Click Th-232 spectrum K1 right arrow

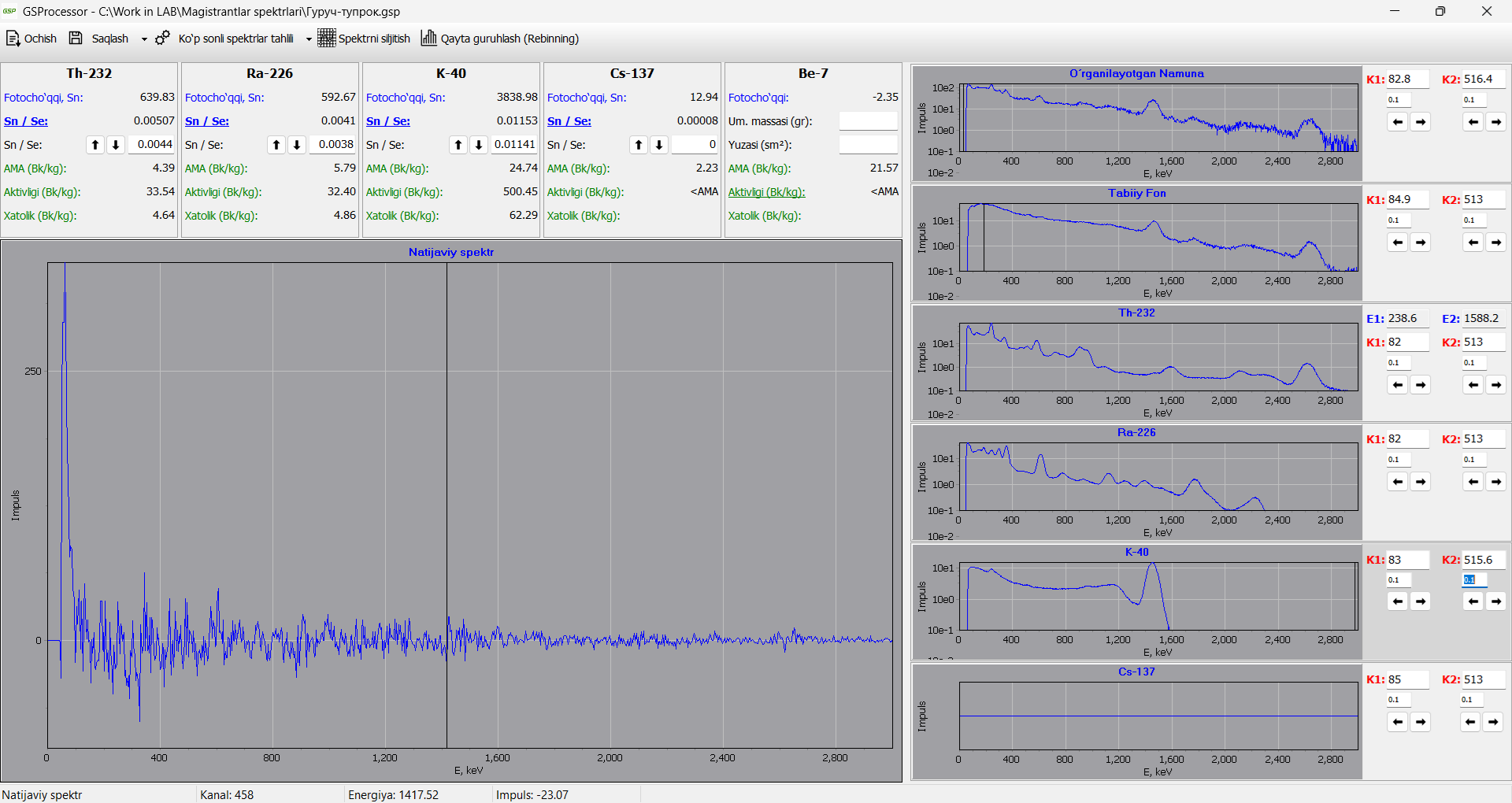[1421, 385]
